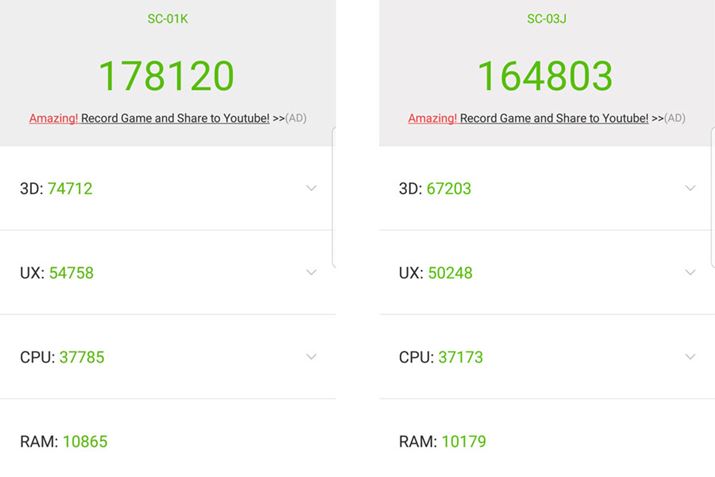The image size is (715, 477).
Task: Select the SC-03J device name label
Action: pyautogui.click(x=547, y=19)
